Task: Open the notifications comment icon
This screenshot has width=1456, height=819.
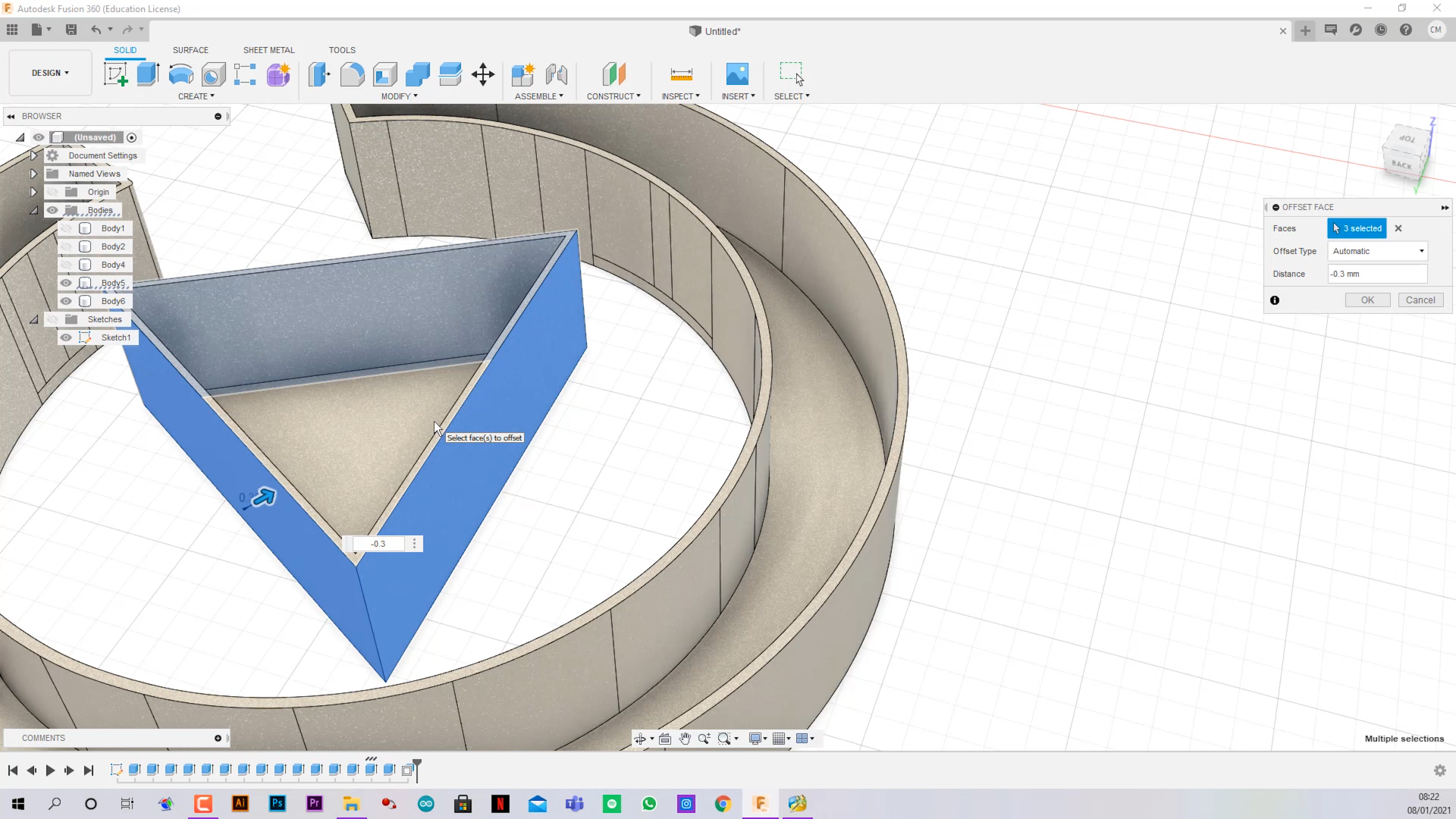Action: coord(1331,30)
